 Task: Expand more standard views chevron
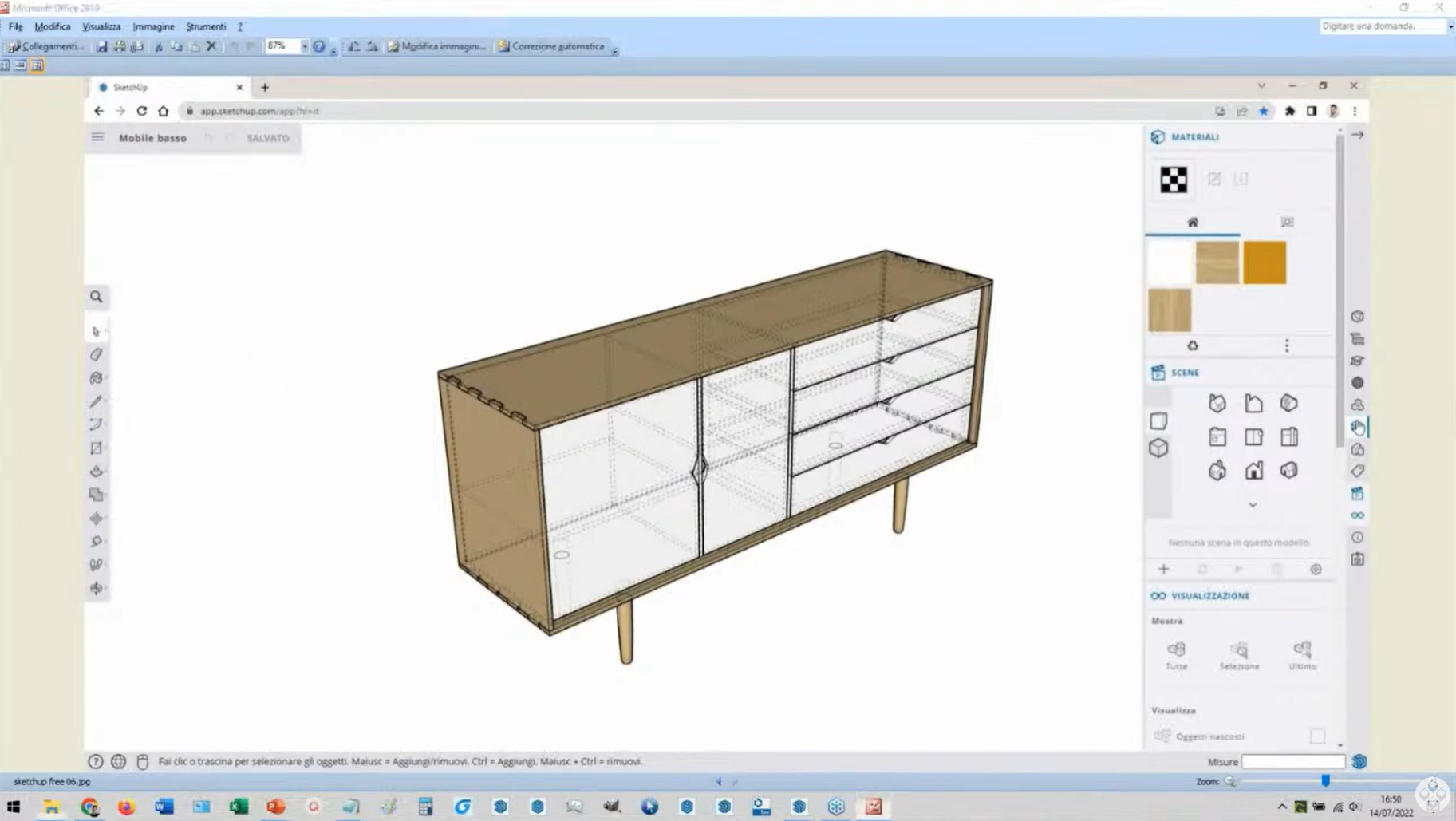1253,505
